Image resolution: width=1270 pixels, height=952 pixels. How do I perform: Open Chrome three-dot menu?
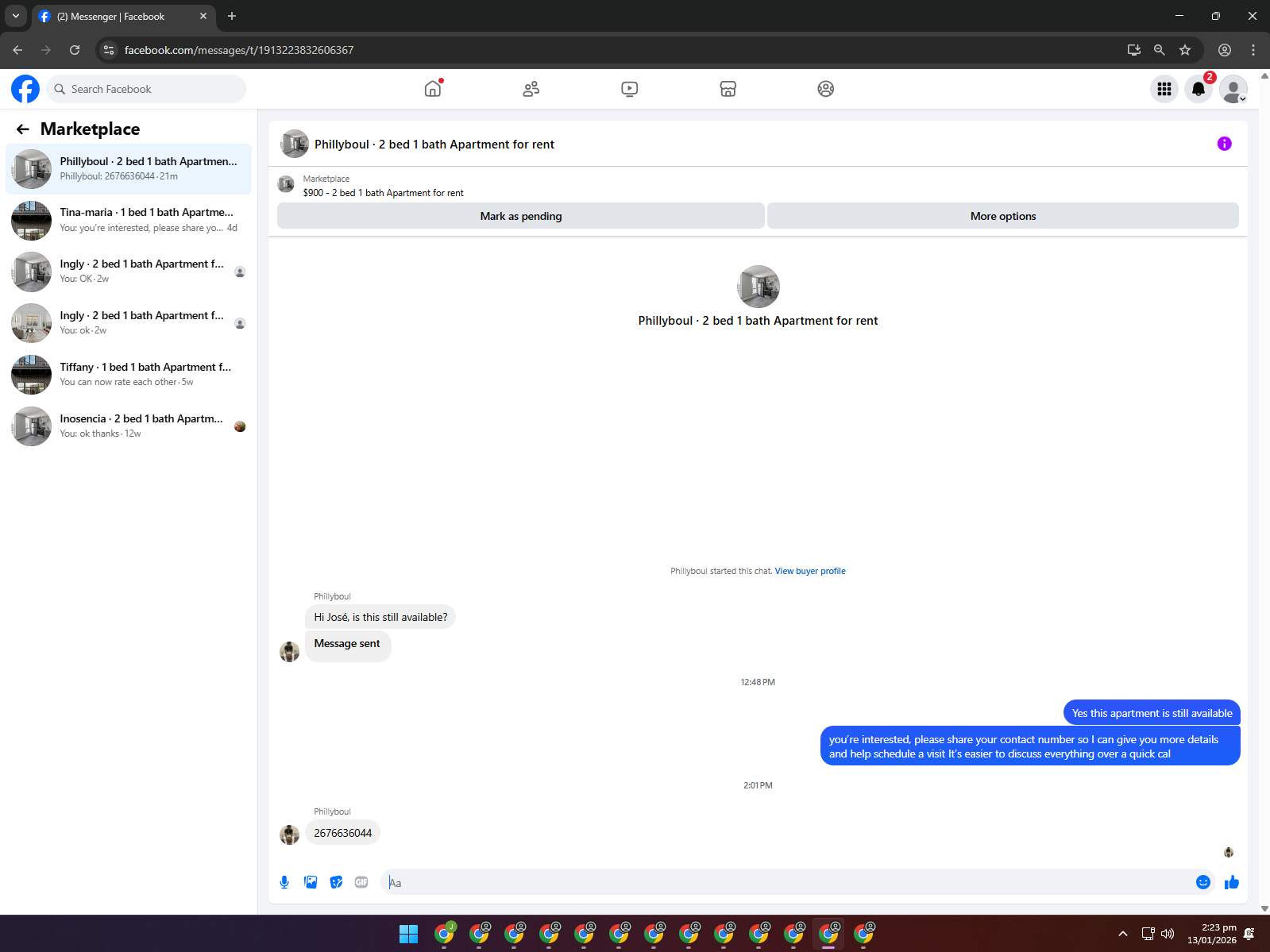1253,50
